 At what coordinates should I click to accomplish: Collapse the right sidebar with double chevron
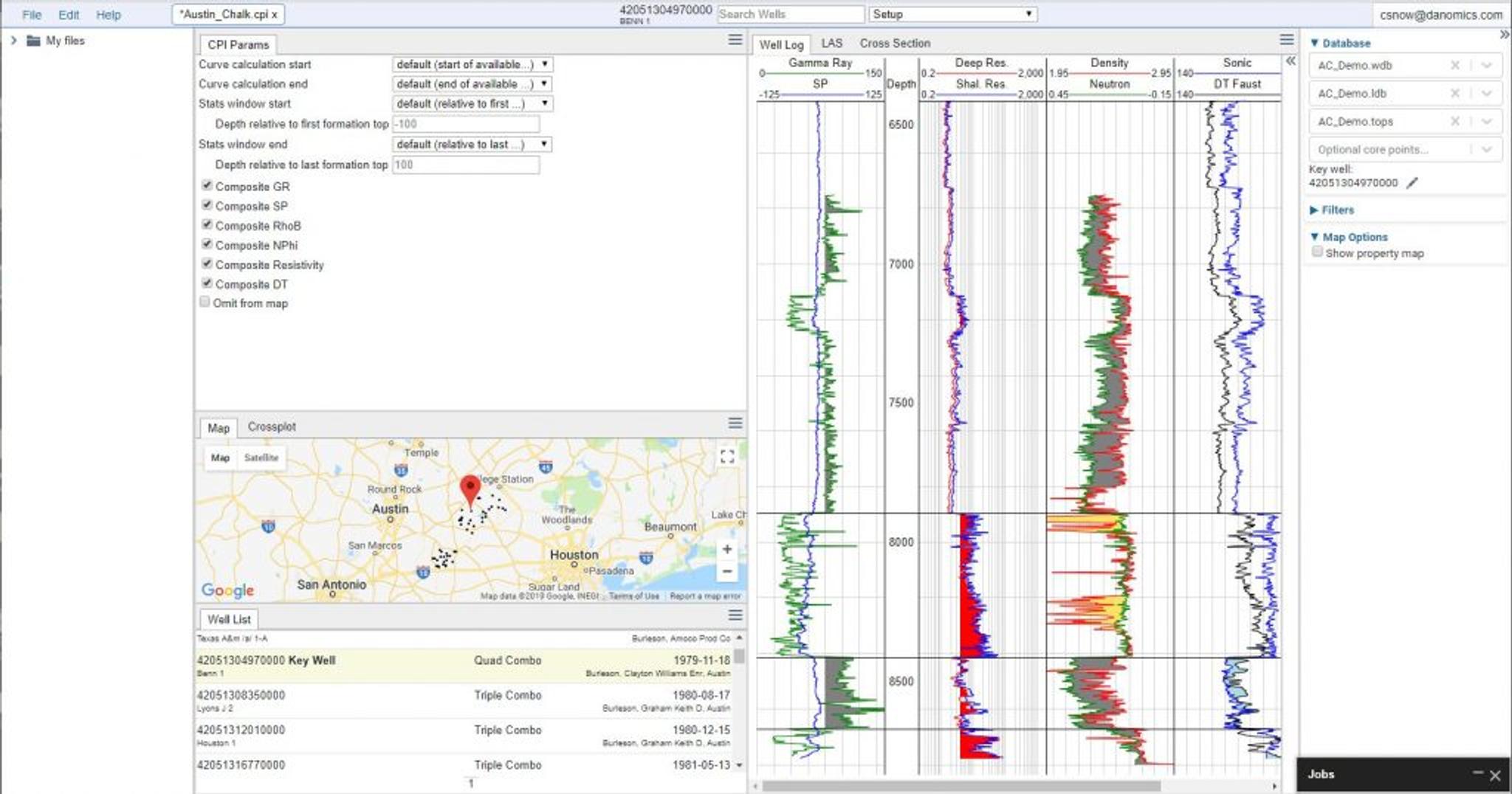tap(1504, 35)
